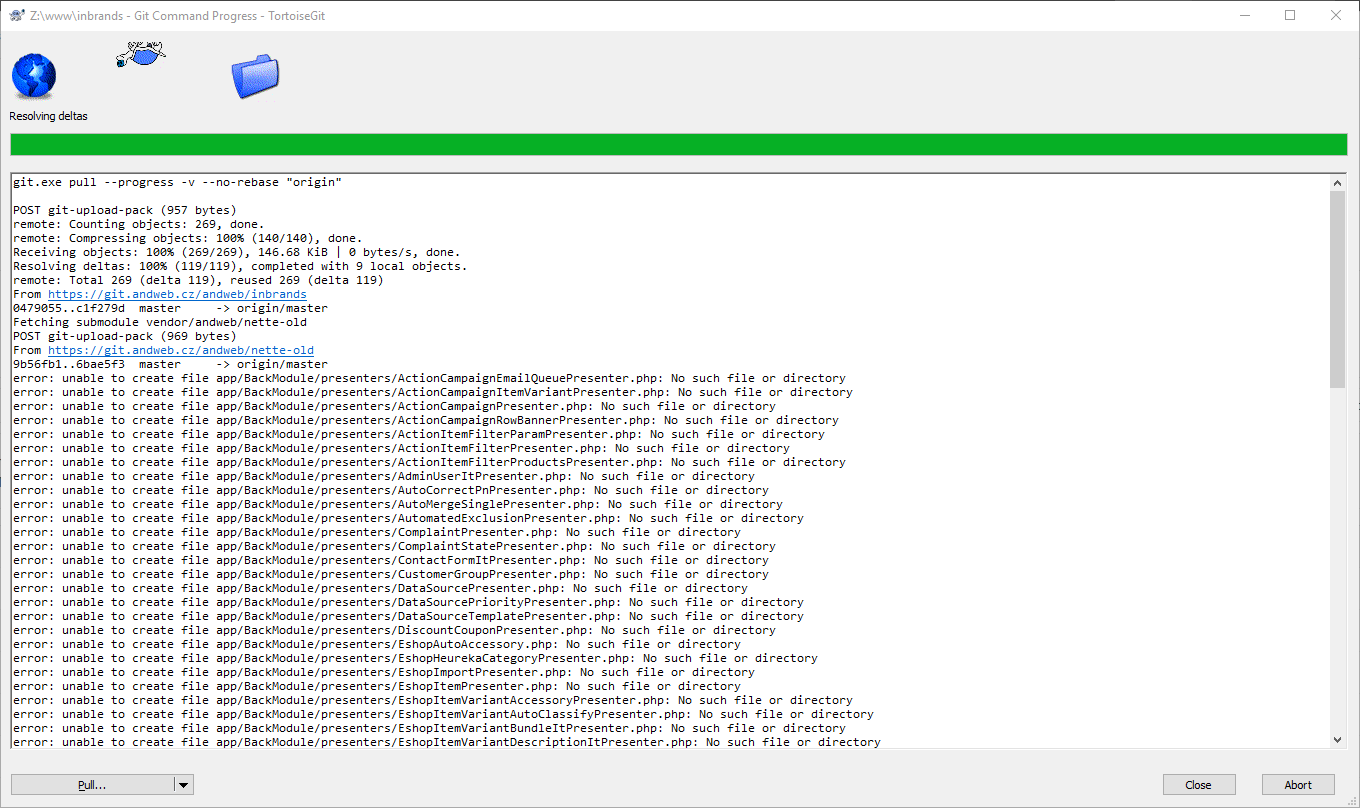Click 'remote: Total 269' line

[198, 281]
